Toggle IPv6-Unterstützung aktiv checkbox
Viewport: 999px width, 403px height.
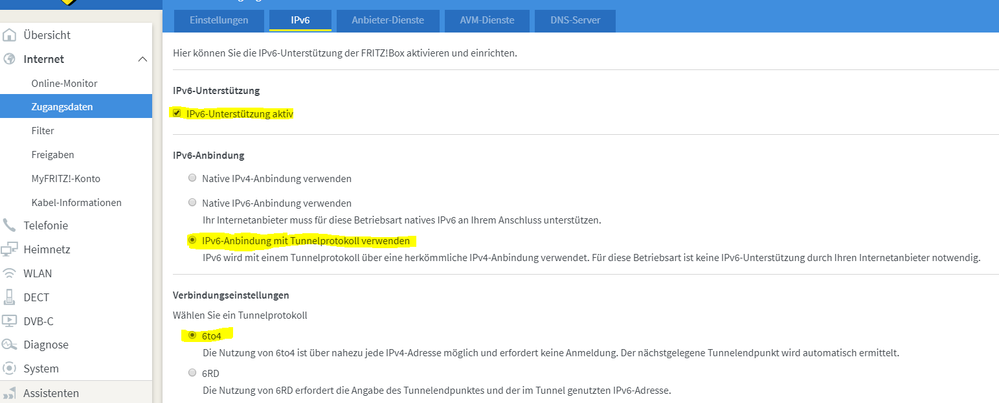177,113
